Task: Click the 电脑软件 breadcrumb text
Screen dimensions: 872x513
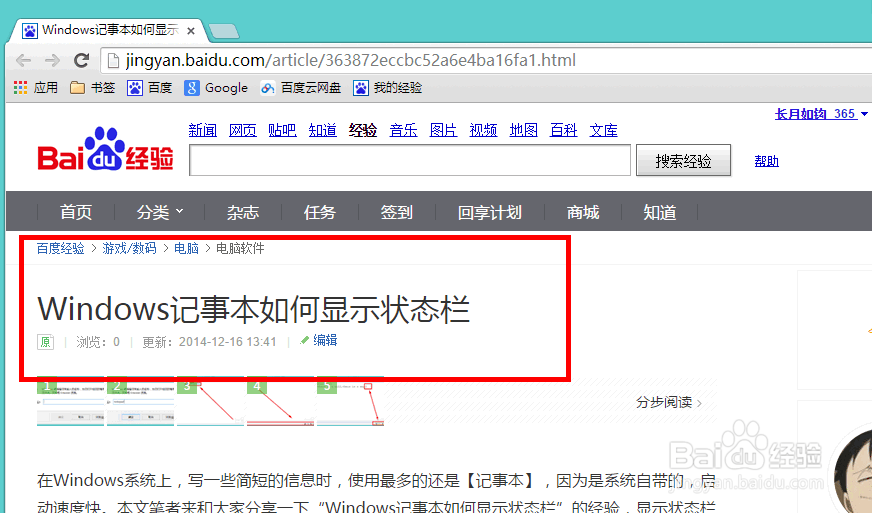Action: [x=240, y=248]
